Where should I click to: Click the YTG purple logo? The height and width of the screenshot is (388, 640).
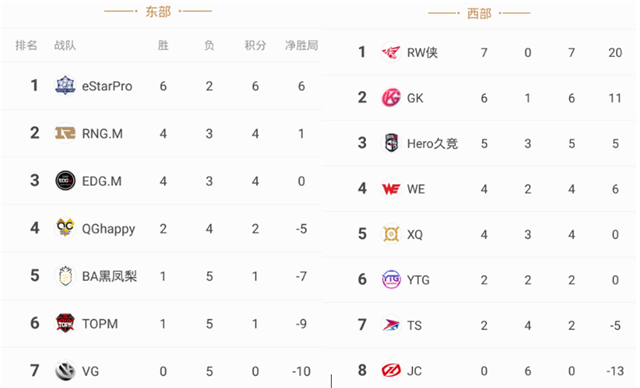tap(391, 280)
